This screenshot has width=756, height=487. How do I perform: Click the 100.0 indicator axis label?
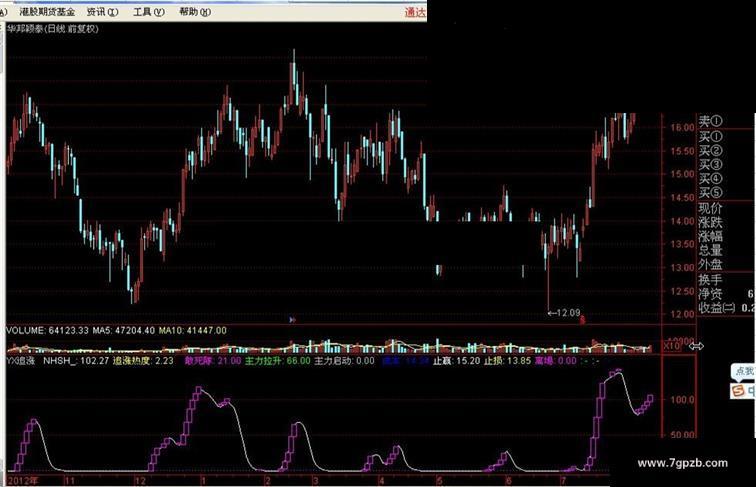682,400
